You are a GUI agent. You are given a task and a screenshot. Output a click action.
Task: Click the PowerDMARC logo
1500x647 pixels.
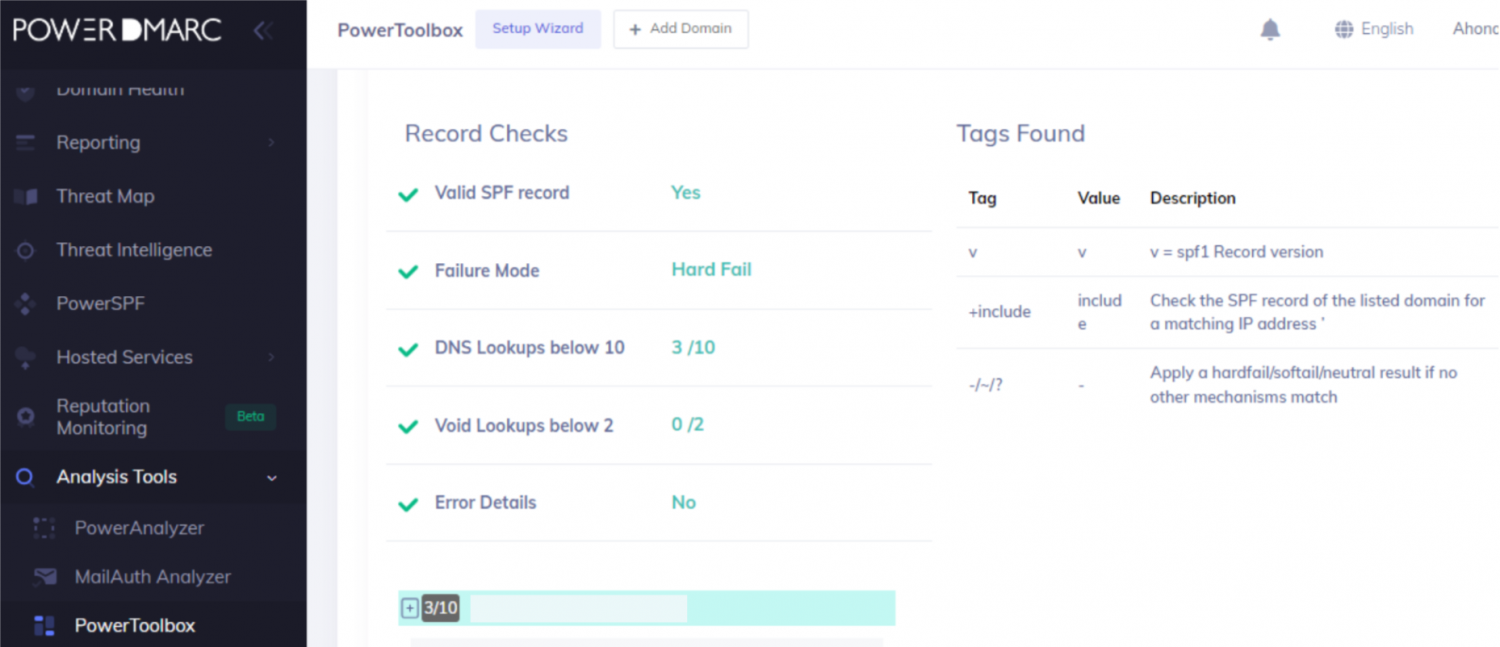coord(116,29)
